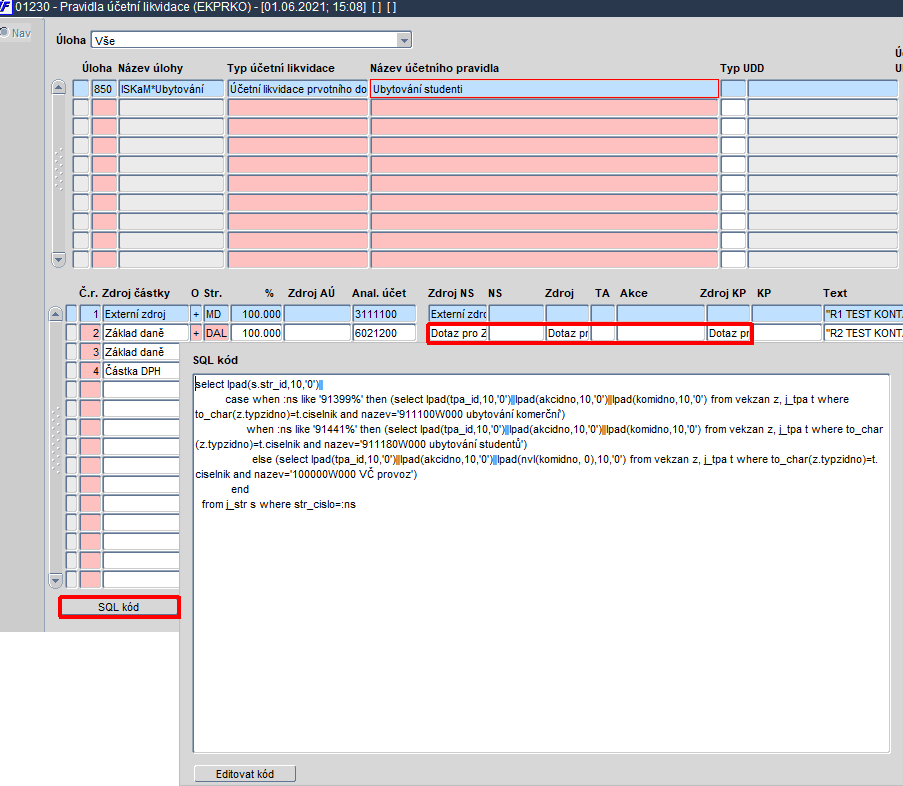Click the Název účetního pravidla field Ubytování studenti

544,89
